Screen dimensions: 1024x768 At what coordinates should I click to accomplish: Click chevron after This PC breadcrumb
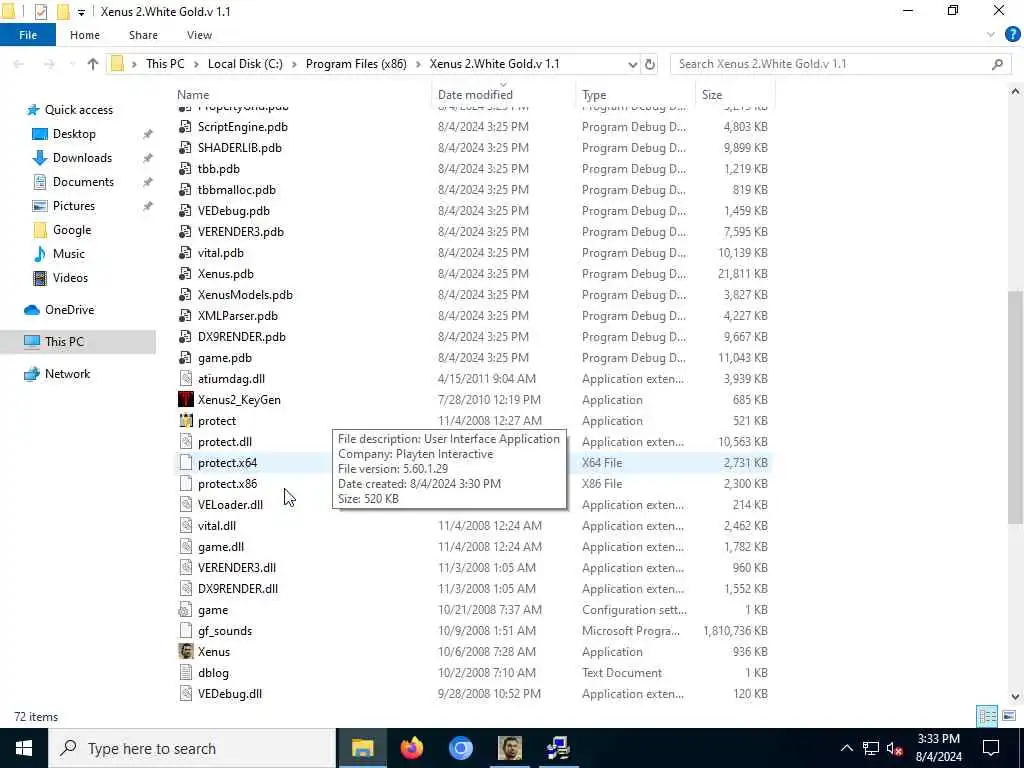tap(196, 64)
